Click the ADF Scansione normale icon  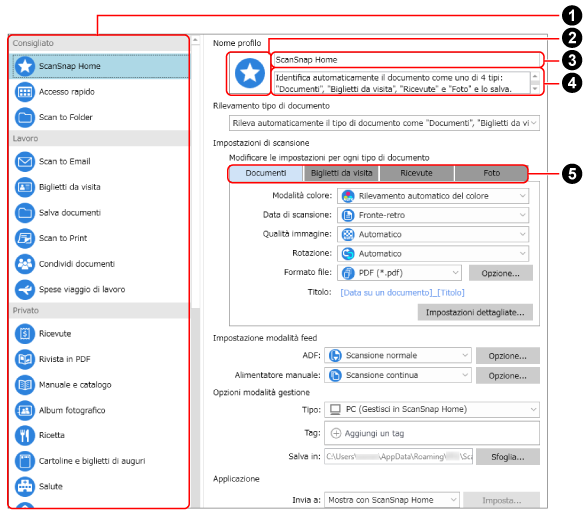[x=335, y=355]
